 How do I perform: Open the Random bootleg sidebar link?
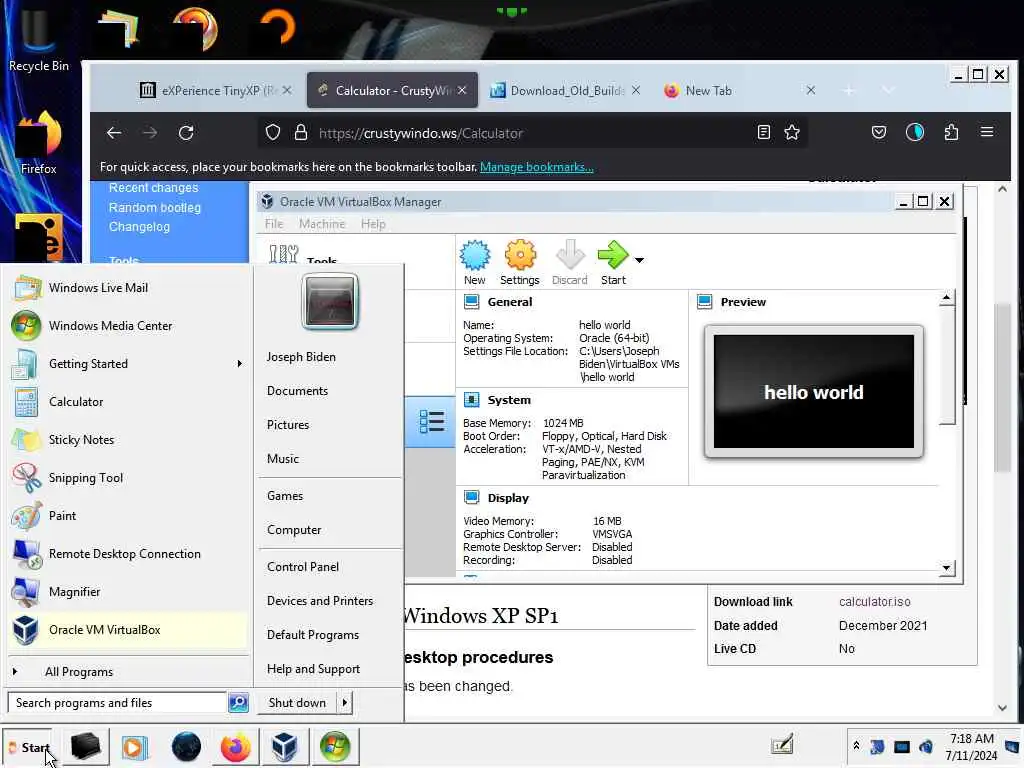tap(155, 208)
